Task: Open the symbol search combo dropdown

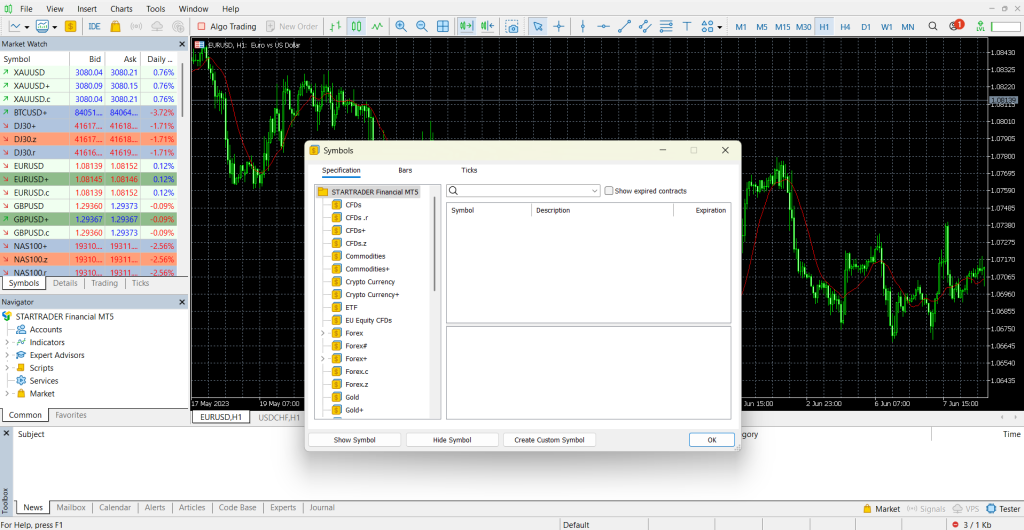Action: click(594, 191)
